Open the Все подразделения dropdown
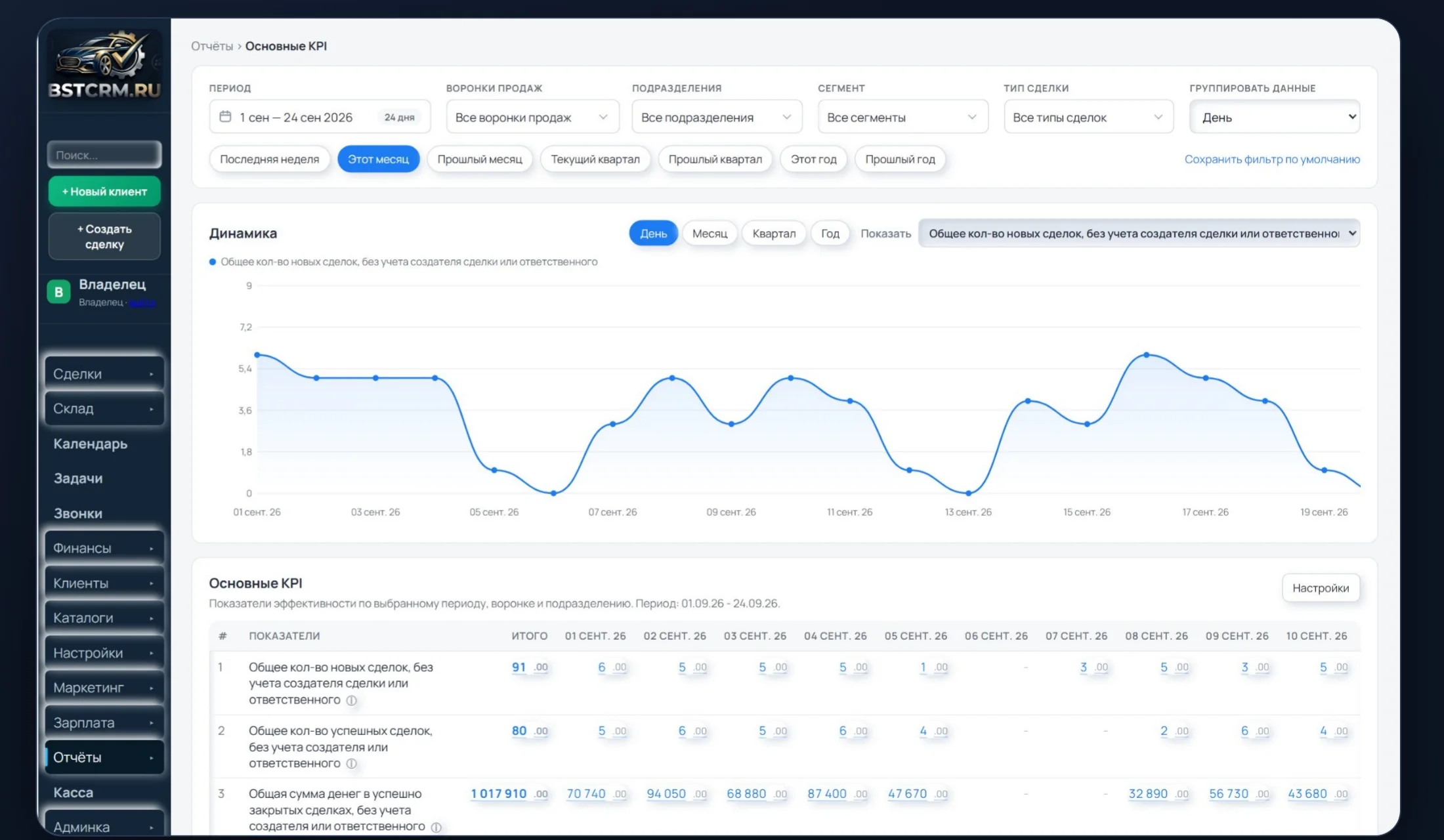The height and width of the screenshot is (840, 1444). pyautogui.click(x=717, y=117)
